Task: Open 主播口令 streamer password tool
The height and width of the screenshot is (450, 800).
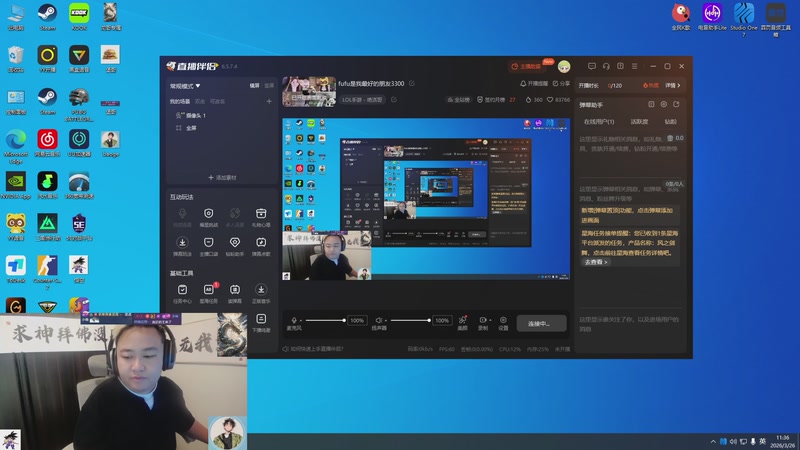Action: (208, 246)
